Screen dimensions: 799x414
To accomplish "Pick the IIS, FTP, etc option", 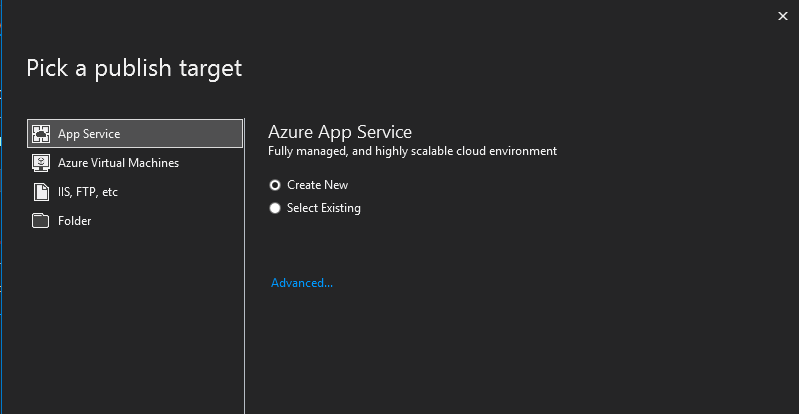I will click(x=135, y=192).
